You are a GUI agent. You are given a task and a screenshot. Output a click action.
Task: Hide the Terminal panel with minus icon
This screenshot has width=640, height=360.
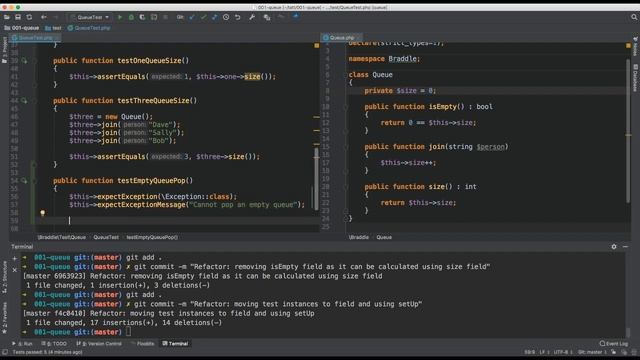point(625,247)
